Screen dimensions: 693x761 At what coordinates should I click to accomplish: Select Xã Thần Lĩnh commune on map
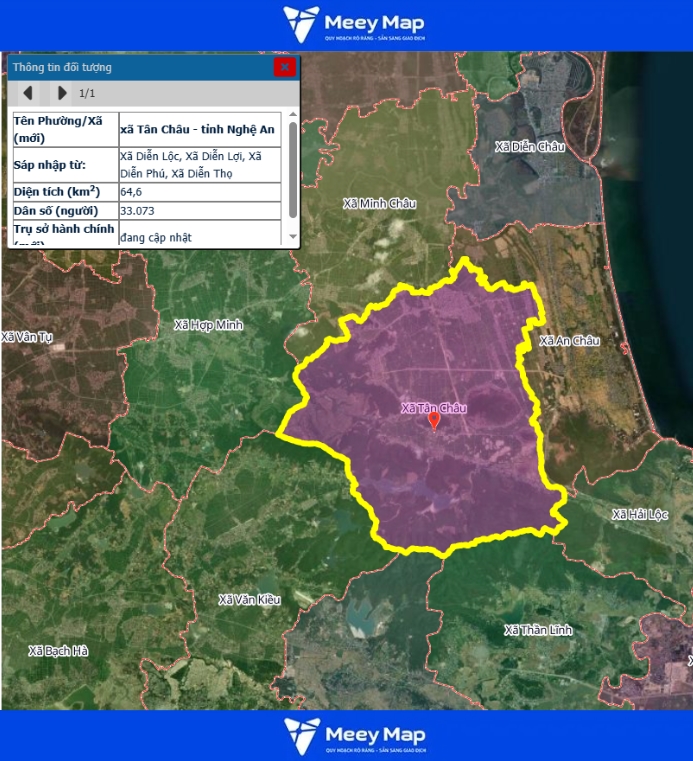click(538, 630)
